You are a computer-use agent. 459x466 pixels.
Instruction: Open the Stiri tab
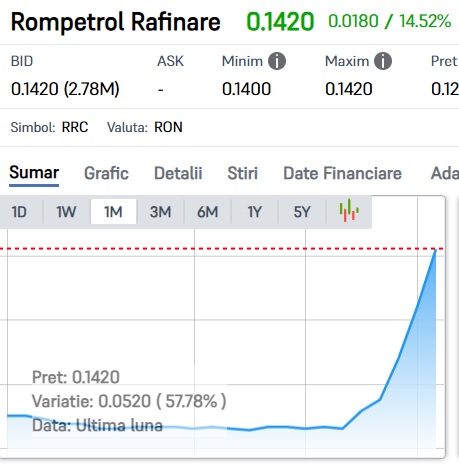click(x=242, y=173)
